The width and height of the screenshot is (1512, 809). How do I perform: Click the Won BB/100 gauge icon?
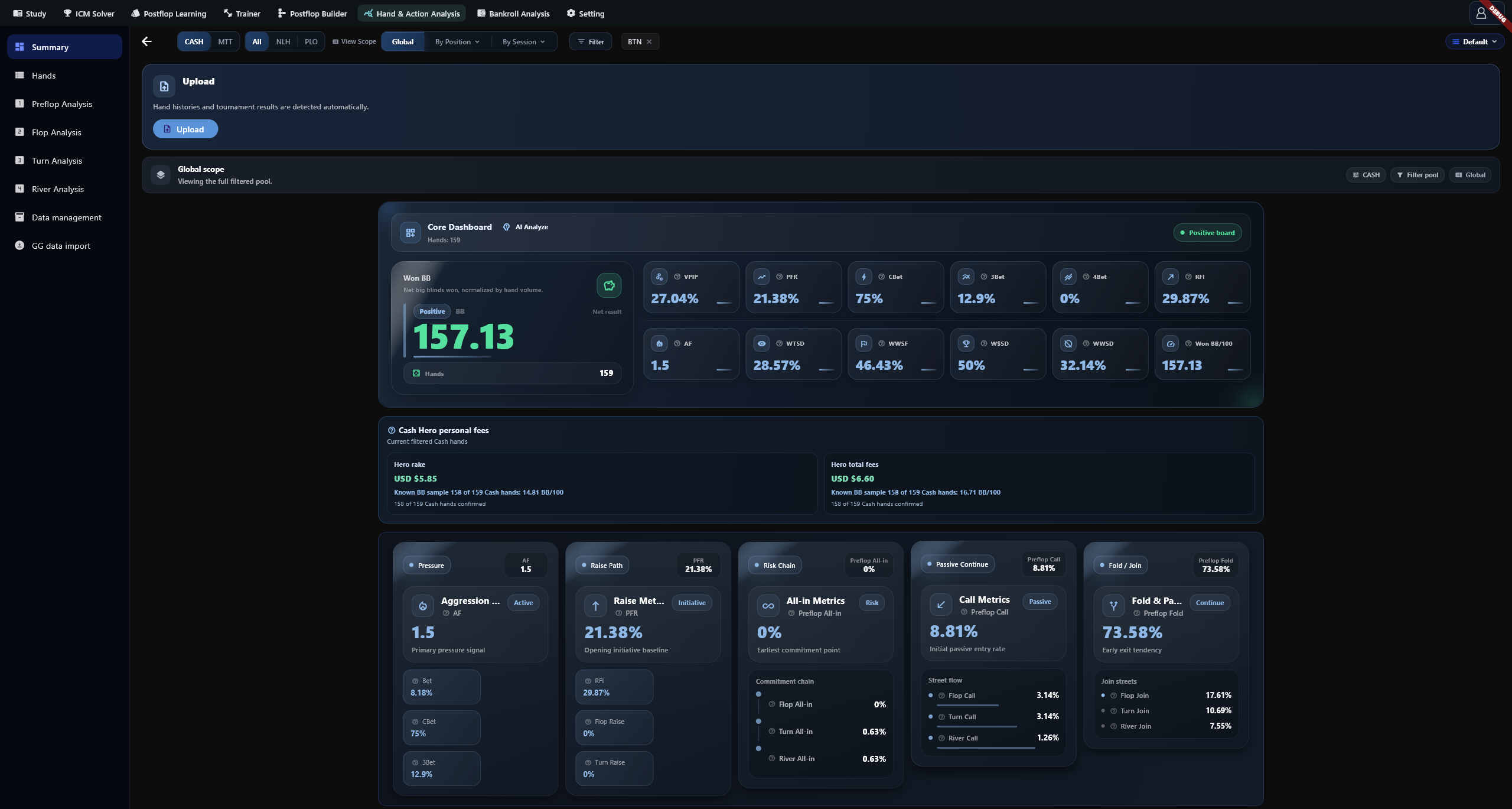[x=1170, y=343]
